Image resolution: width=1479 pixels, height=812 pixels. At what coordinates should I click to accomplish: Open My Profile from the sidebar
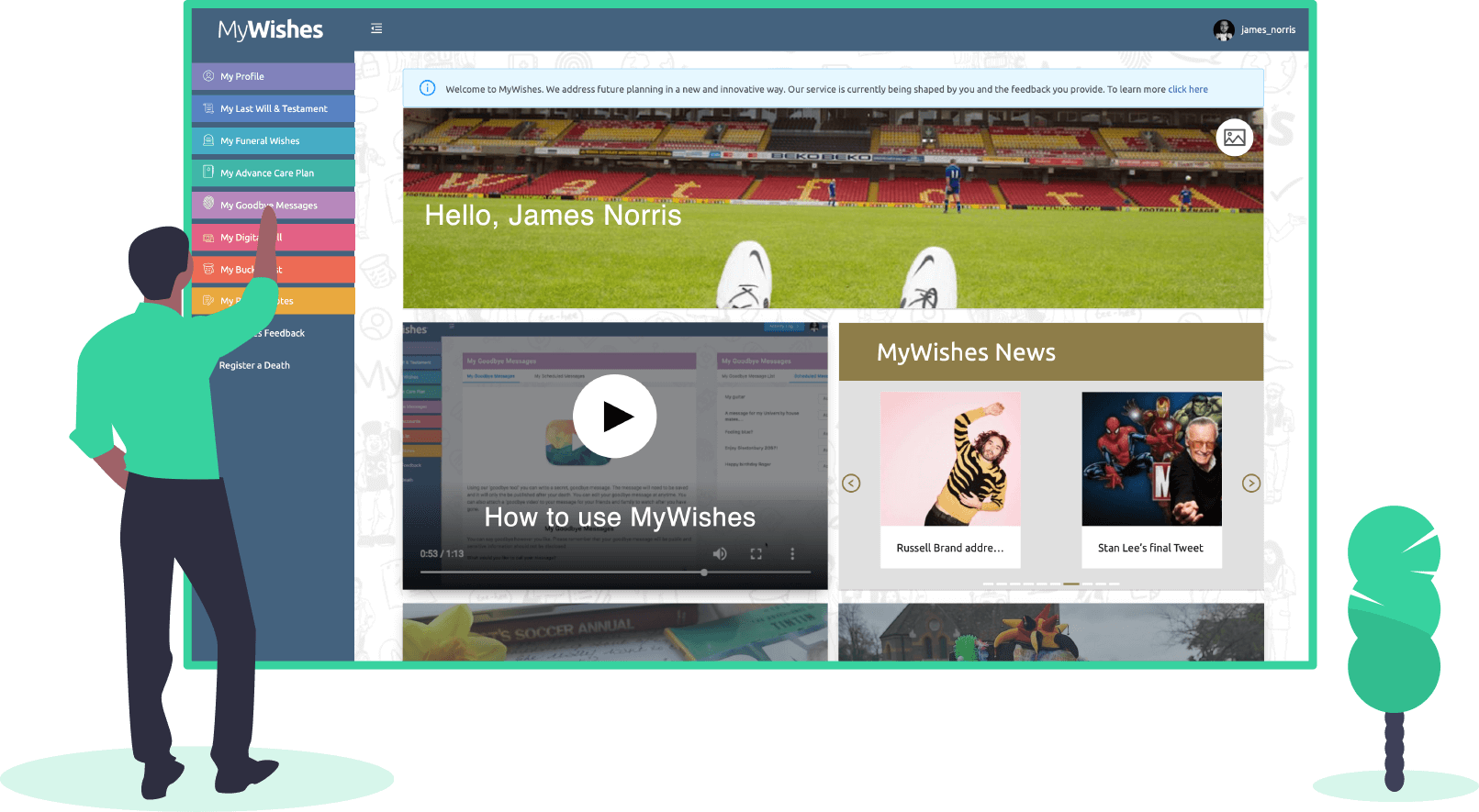point(274,76)
